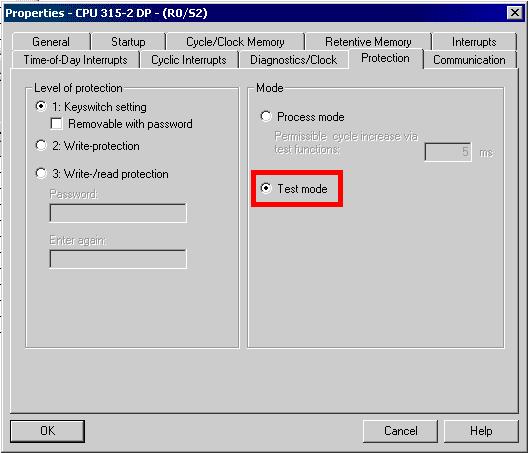Select the Cycle/Clock Memory tab
The height and width of the screenshot is (453, 528).
(235, 42)
